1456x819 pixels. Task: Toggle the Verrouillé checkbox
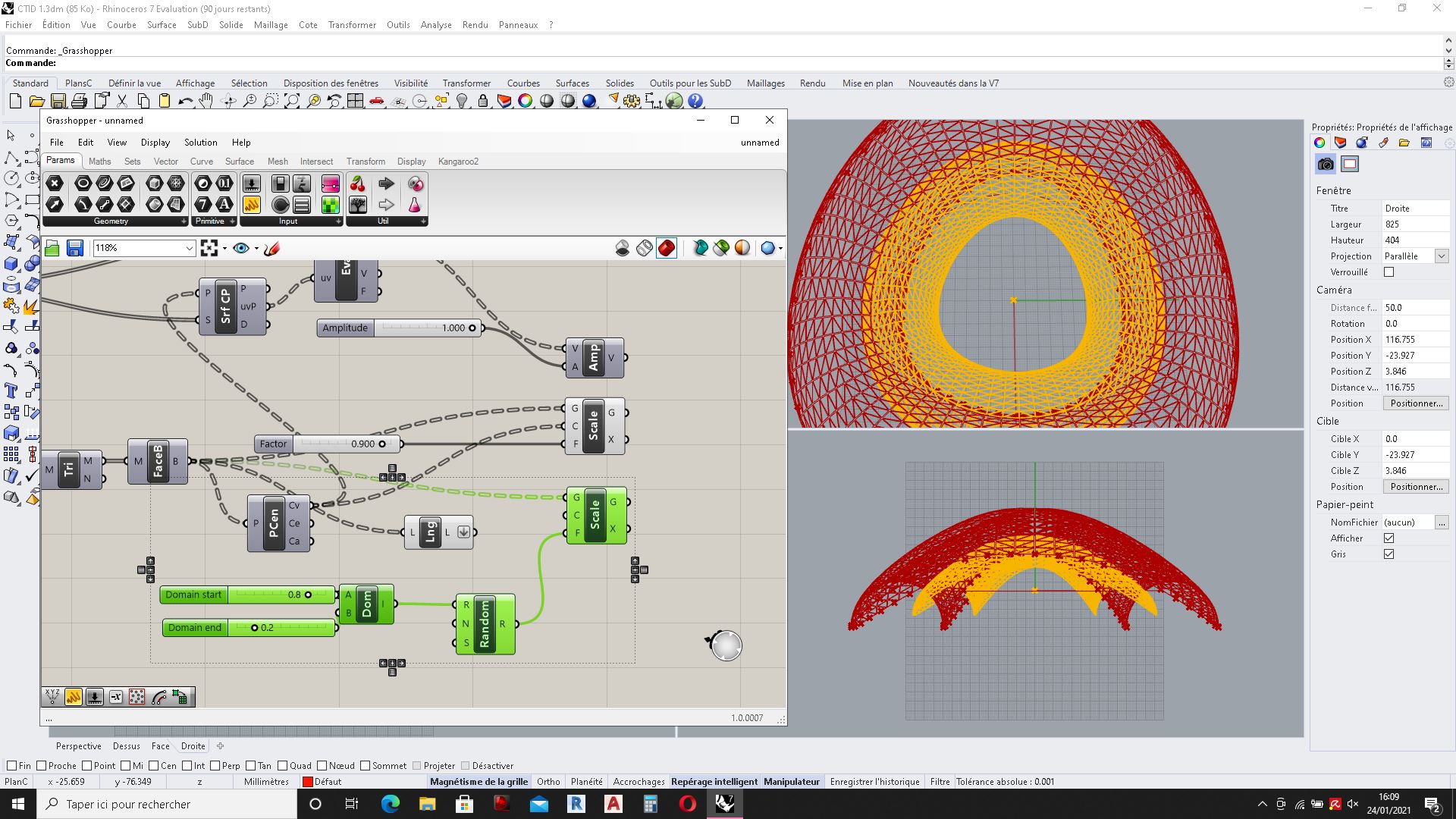pyautogui.click(x=1389, y=272)
